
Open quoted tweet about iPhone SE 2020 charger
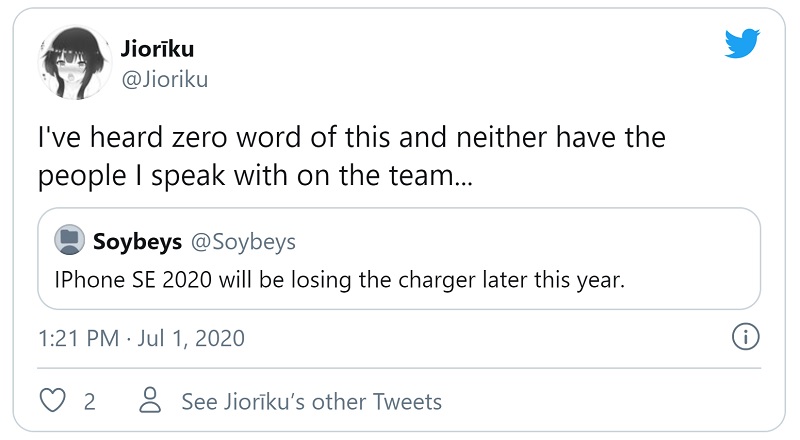398,260
